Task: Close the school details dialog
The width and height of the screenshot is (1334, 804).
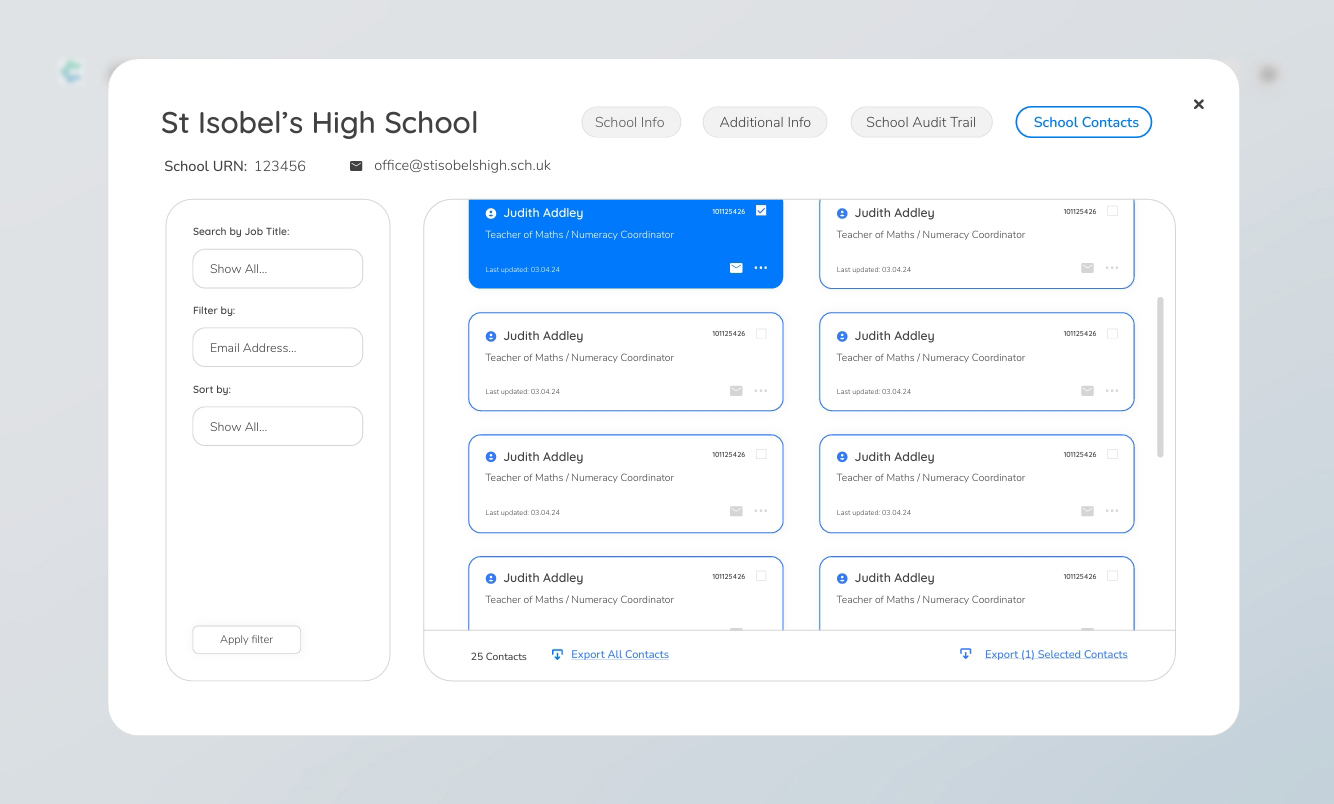Action: pos(1198,104)
